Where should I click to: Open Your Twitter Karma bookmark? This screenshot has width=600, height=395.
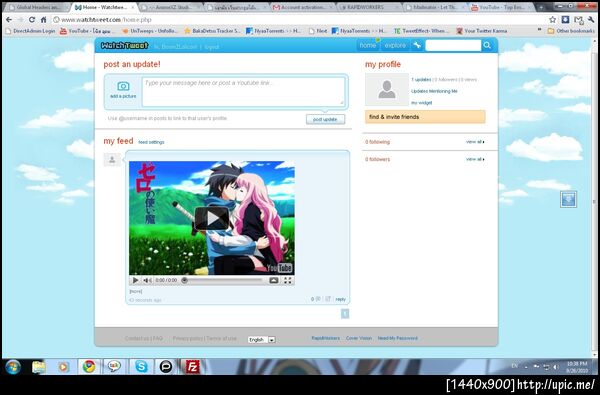coord(482,31)
